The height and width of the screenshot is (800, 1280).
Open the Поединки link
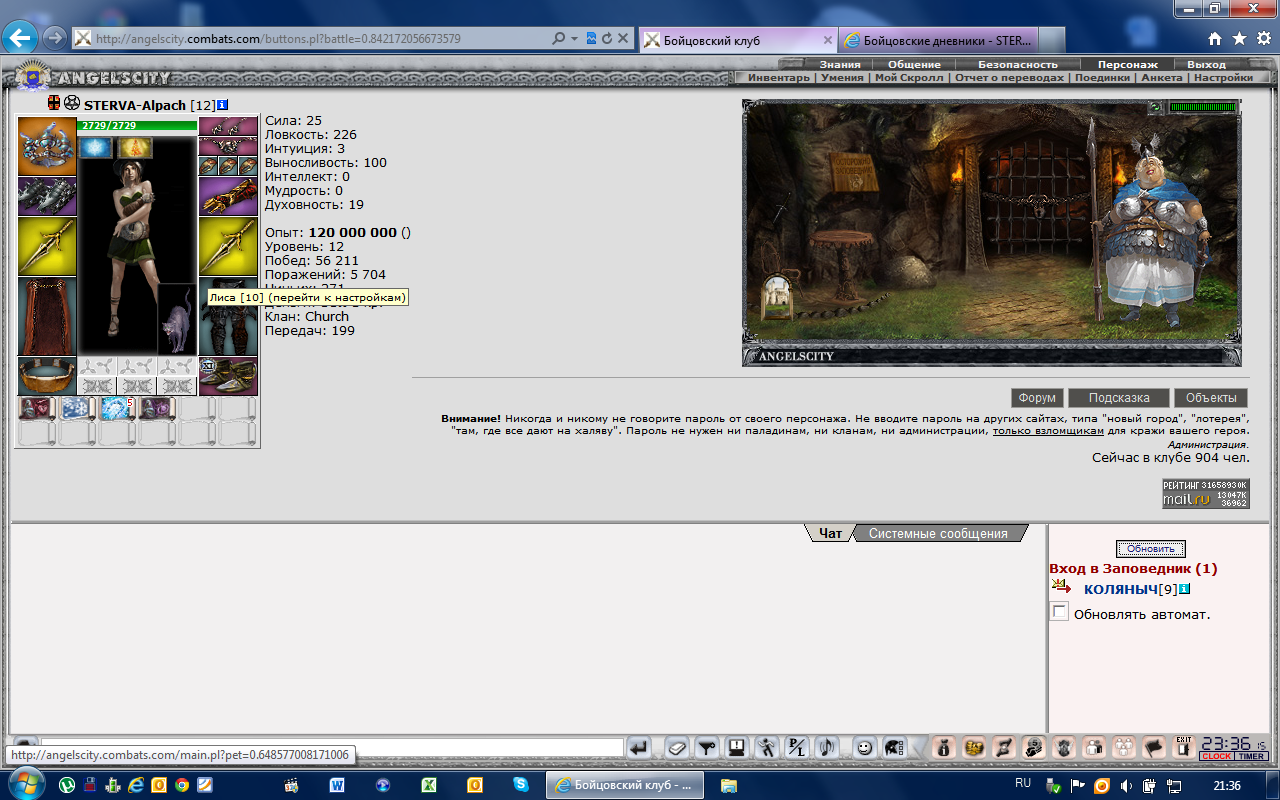click(x=1104, y=77)
